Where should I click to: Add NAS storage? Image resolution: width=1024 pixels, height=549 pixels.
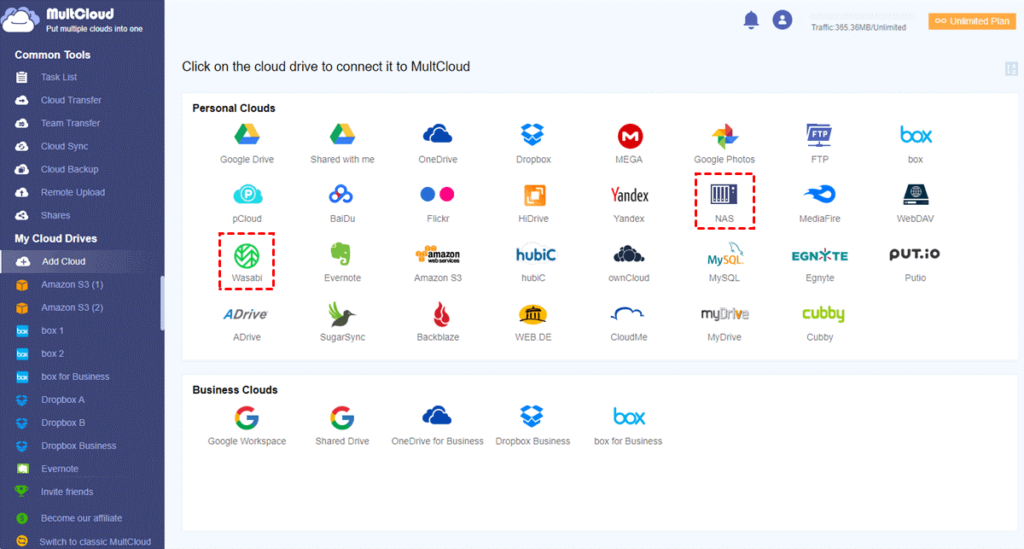[724, 203]
